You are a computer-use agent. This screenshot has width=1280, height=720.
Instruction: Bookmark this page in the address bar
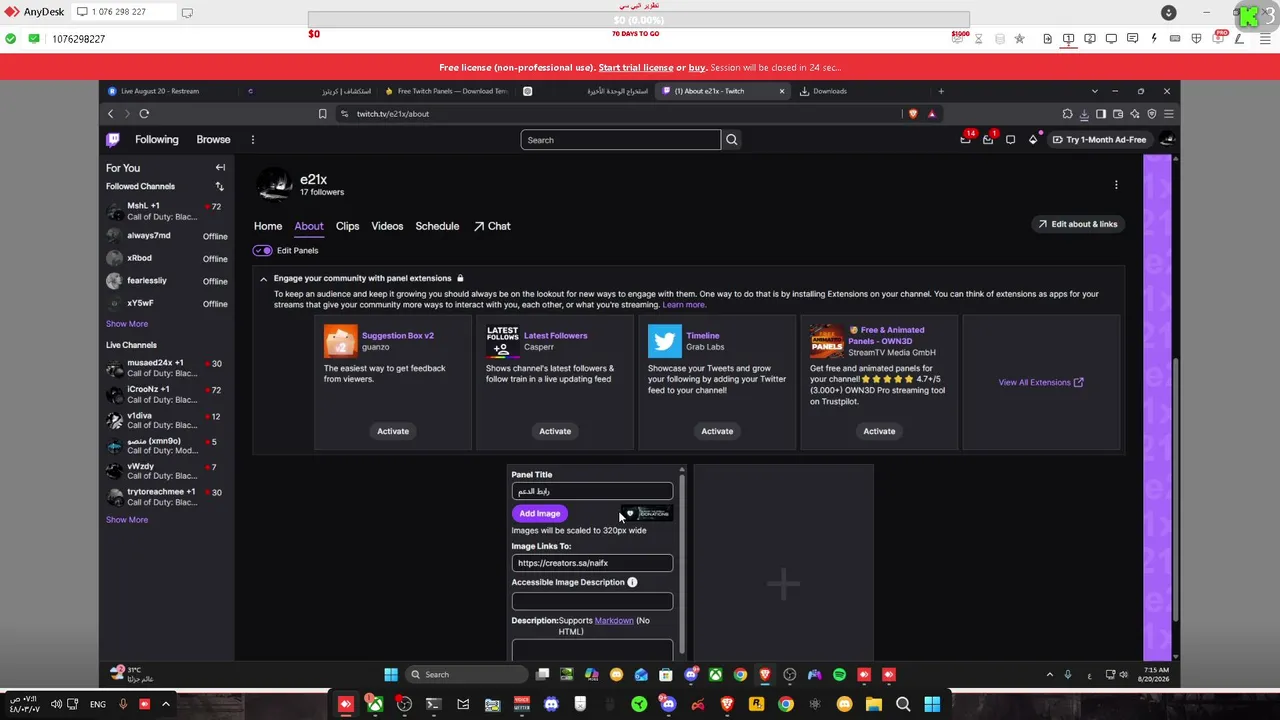coord(322,114)
